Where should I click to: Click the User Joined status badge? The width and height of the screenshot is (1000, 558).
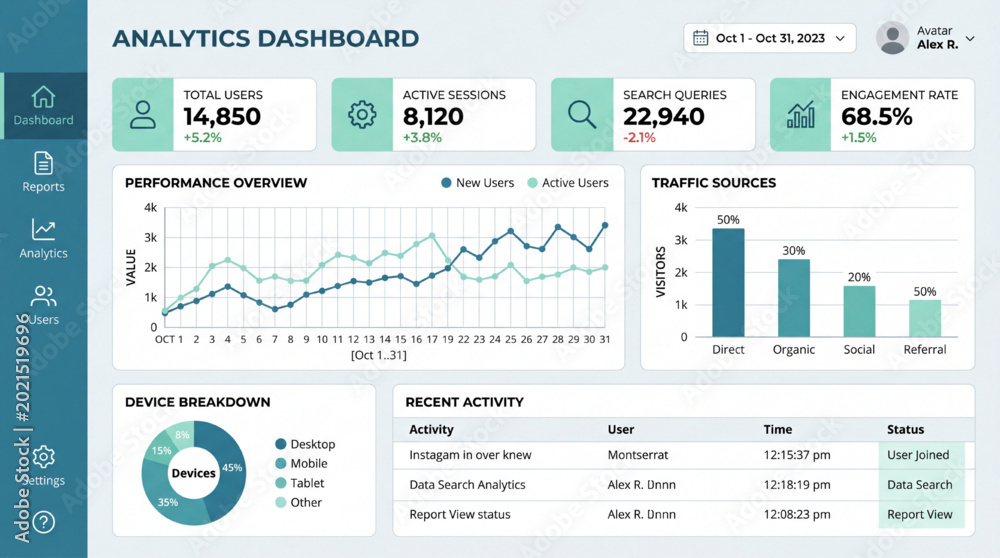click(x=921, y=455)
